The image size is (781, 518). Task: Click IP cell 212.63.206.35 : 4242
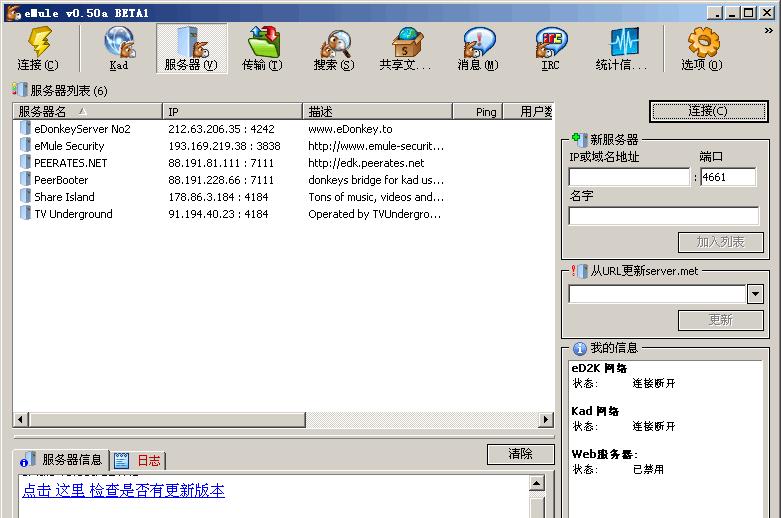[221, 129]
